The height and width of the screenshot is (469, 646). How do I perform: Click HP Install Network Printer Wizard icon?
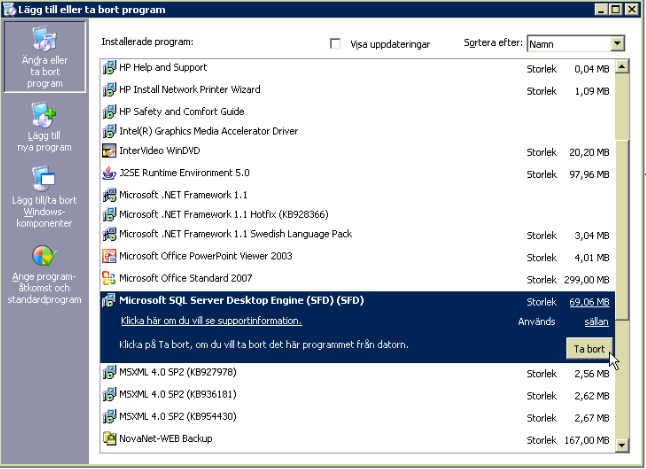[x=109, y=89]
